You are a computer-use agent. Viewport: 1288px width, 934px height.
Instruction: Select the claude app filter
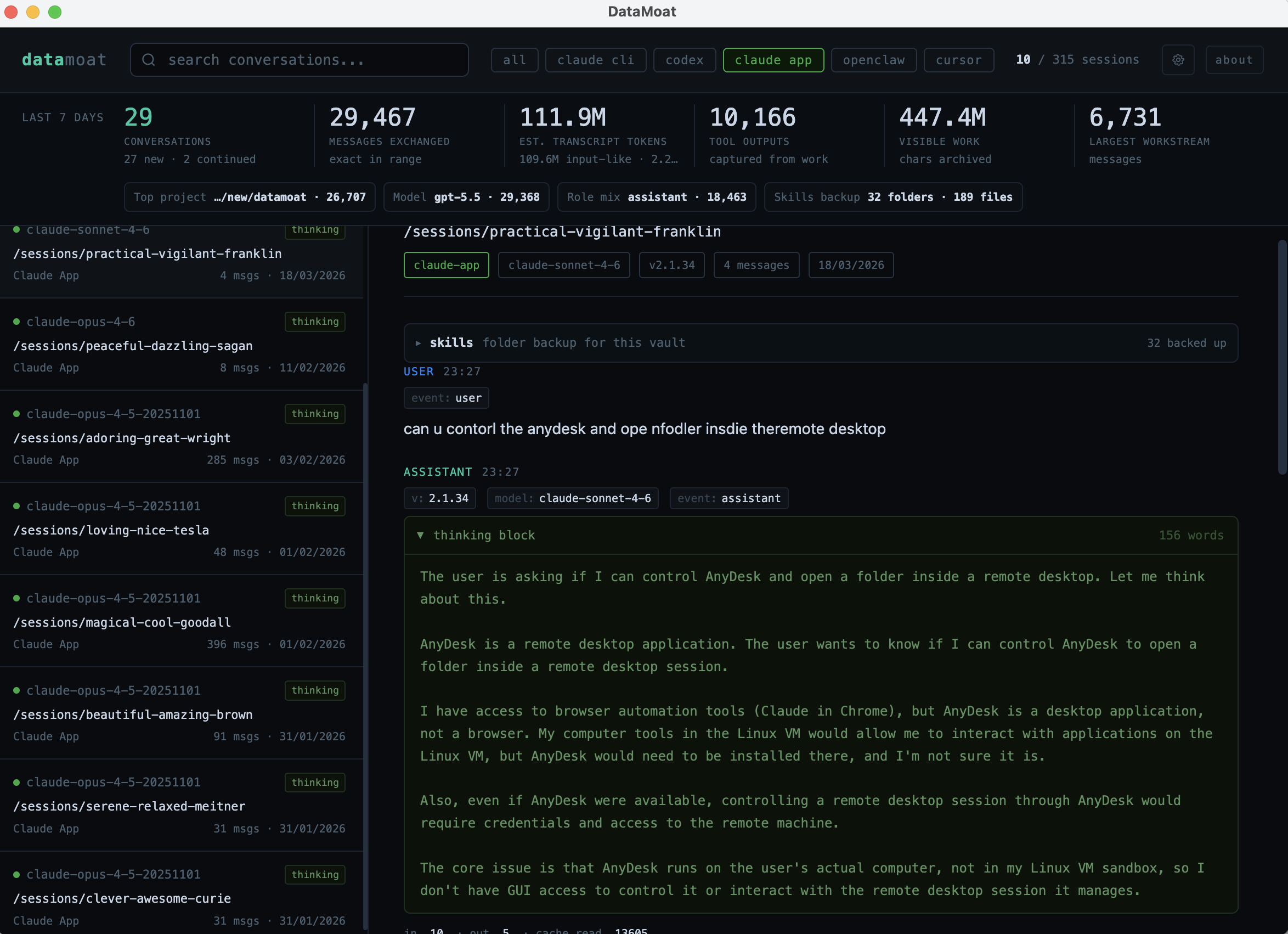click(773, 60)
